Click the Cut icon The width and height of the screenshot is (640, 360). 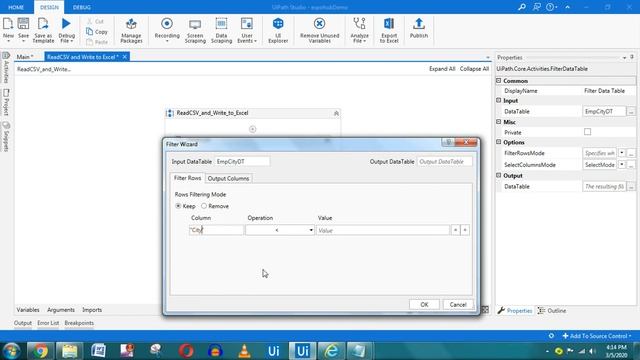(x=90, y=21)
